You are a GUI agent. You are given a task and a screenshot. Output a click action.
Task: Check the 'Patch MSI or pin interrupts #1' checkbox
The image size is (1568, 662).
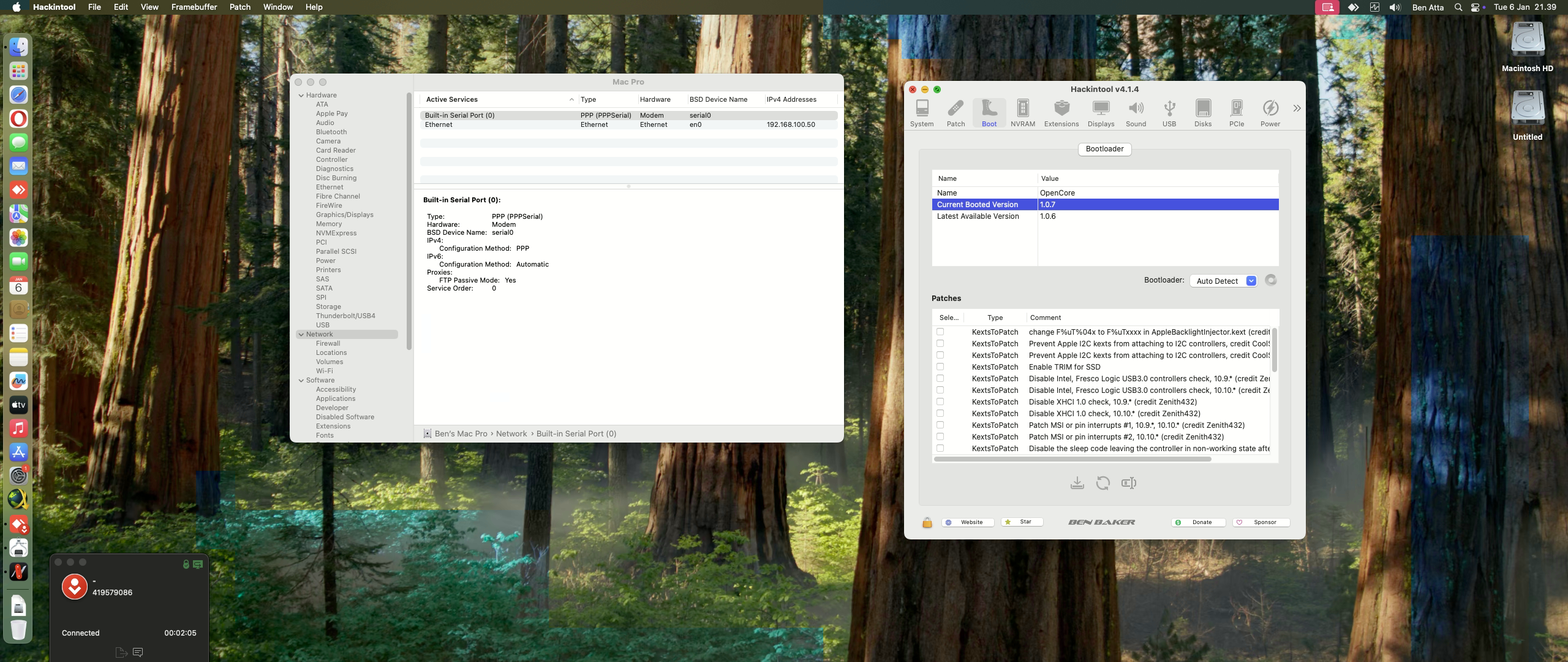(940, 425)
